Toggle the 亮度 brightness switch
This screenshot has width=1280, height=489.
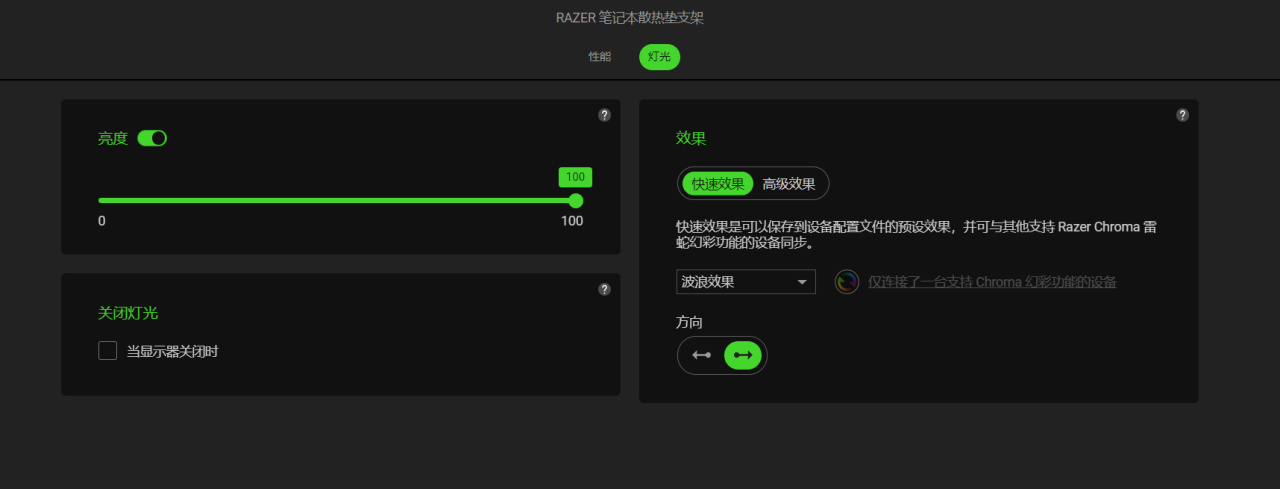click(152, 138)
